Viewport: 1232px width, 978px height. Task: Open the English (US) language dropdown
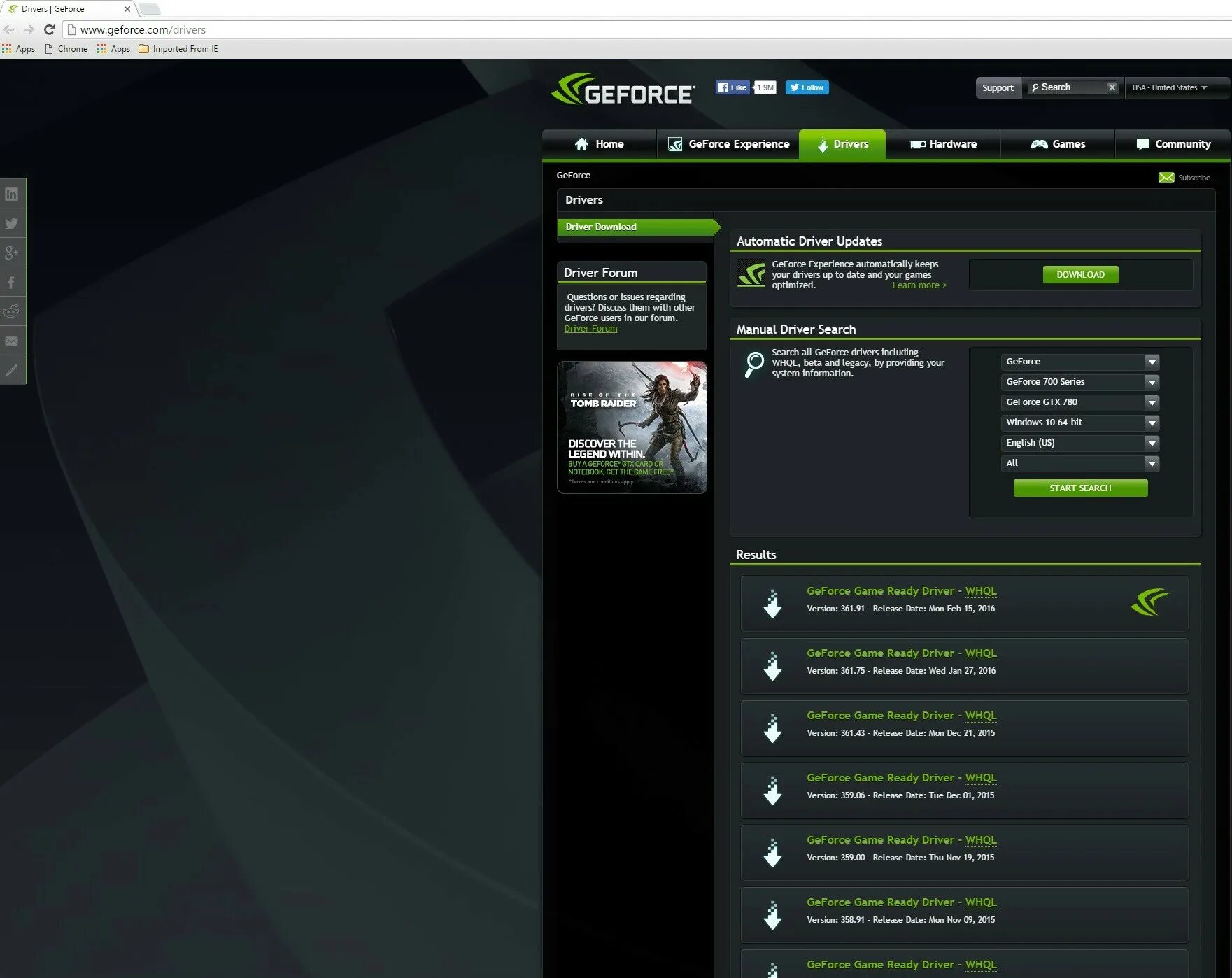[1080, 443]
